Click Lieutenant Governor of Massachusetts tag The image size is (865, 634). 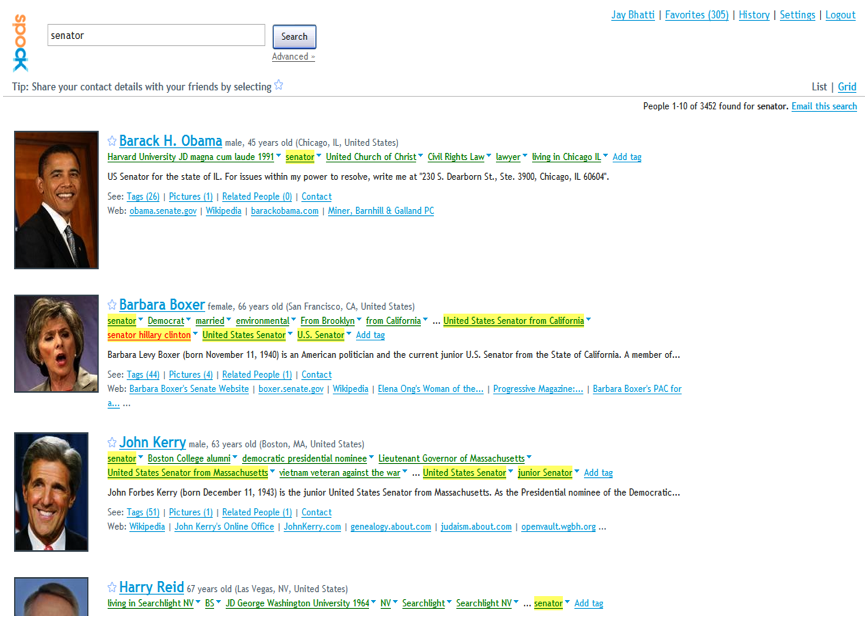[451, 459]
